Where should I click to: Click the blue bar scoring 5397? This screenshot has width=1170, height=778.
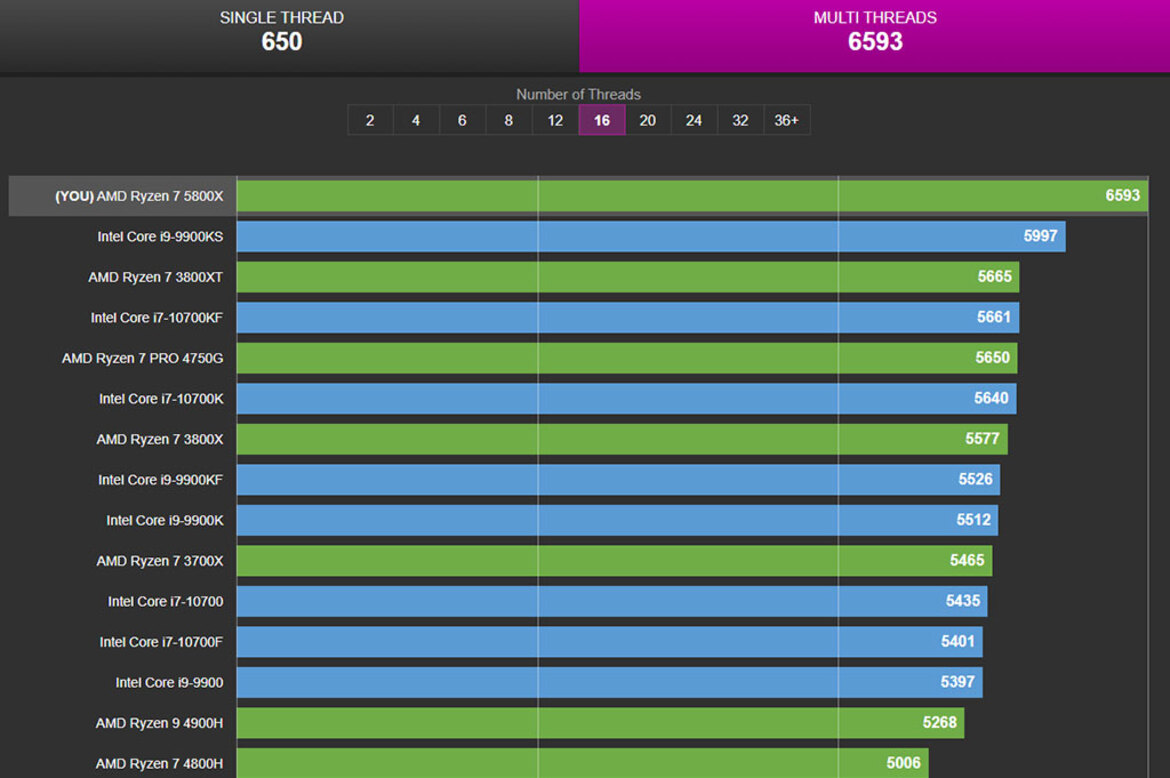610,683
